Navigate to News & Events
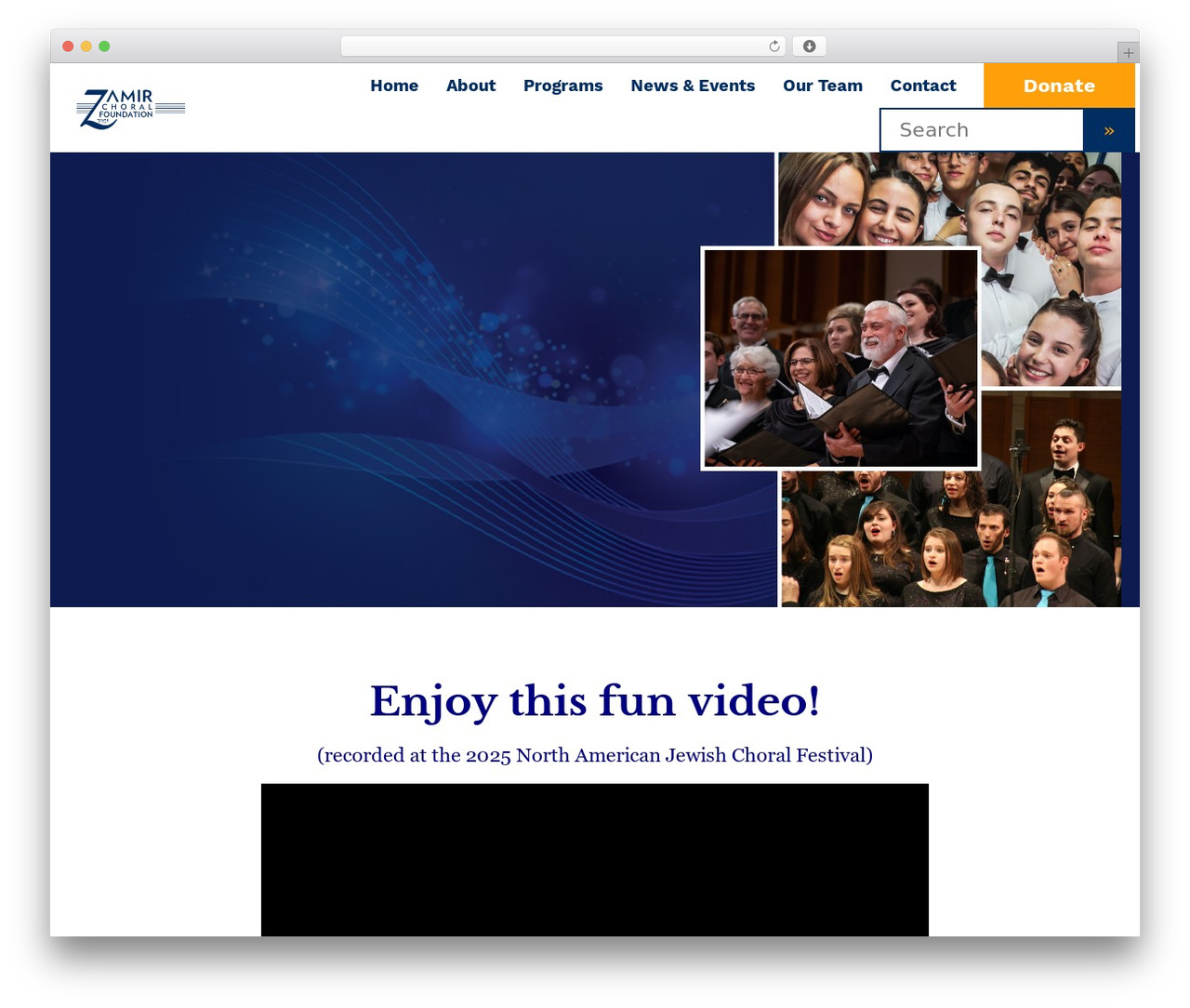Screen dimensions: 1190x1008 693,86
